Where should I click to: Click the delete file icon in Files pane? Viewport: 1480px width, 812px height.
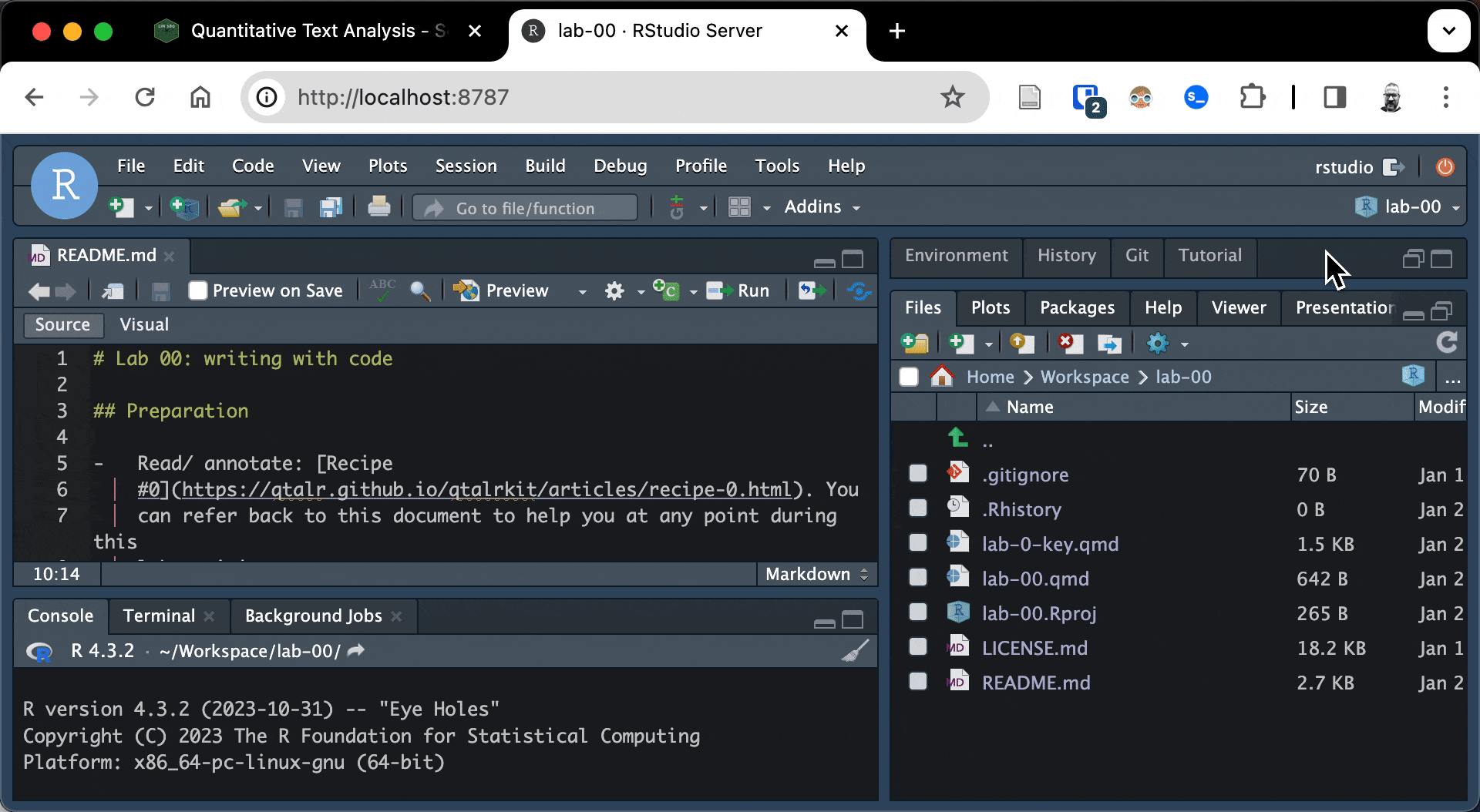(1069, 343)
